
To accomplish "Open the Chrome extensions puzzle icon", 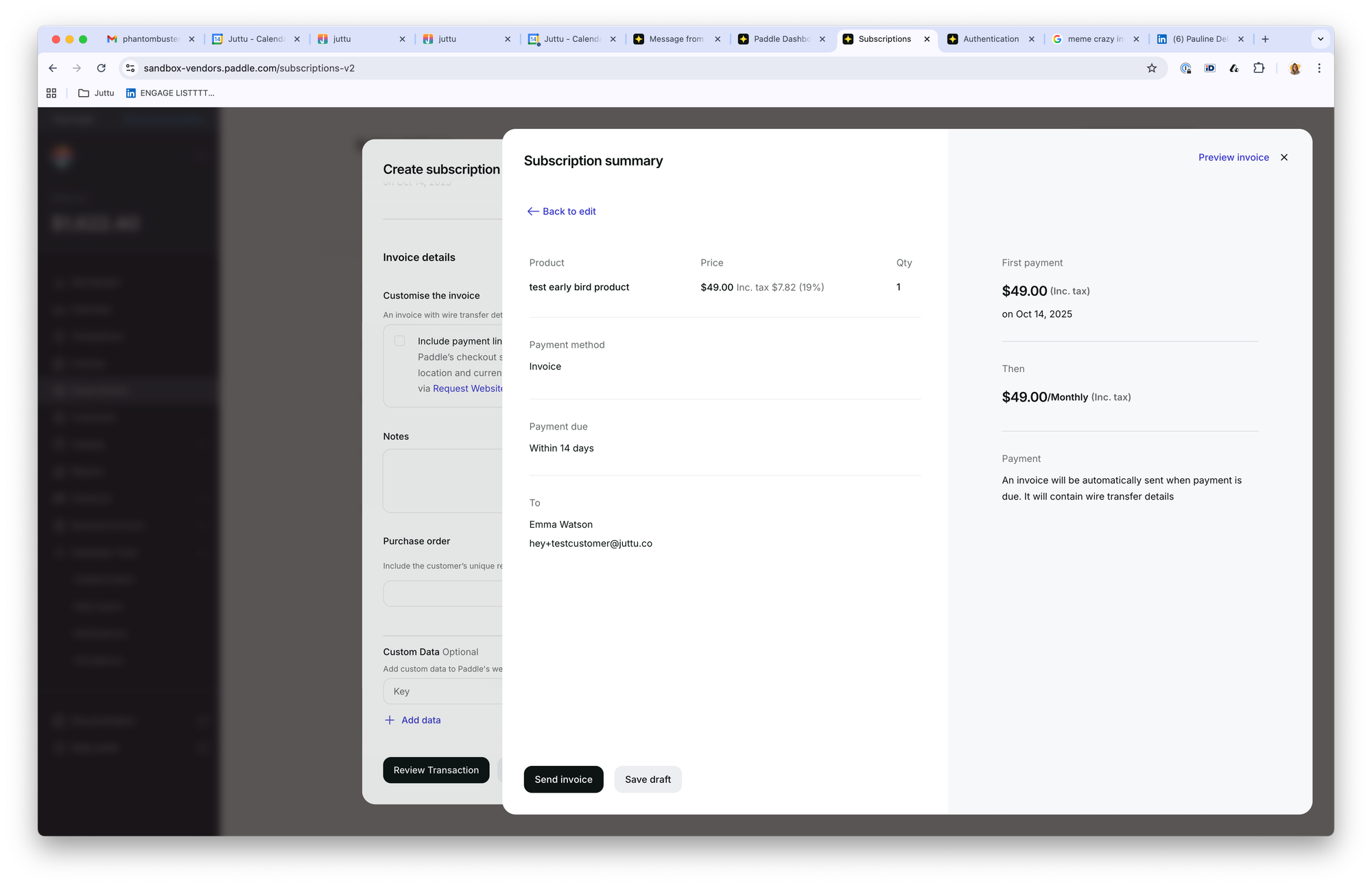I will coord(1258,68).
